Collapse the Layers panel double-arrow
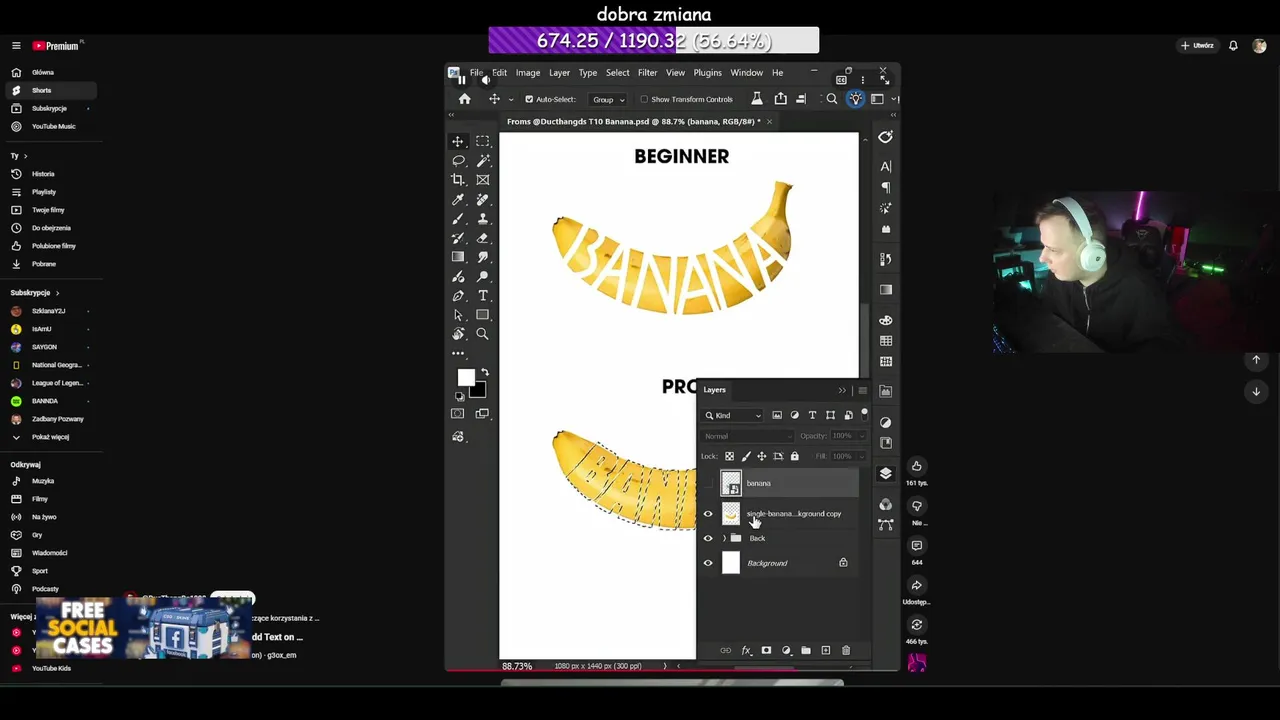 (842, 390)
